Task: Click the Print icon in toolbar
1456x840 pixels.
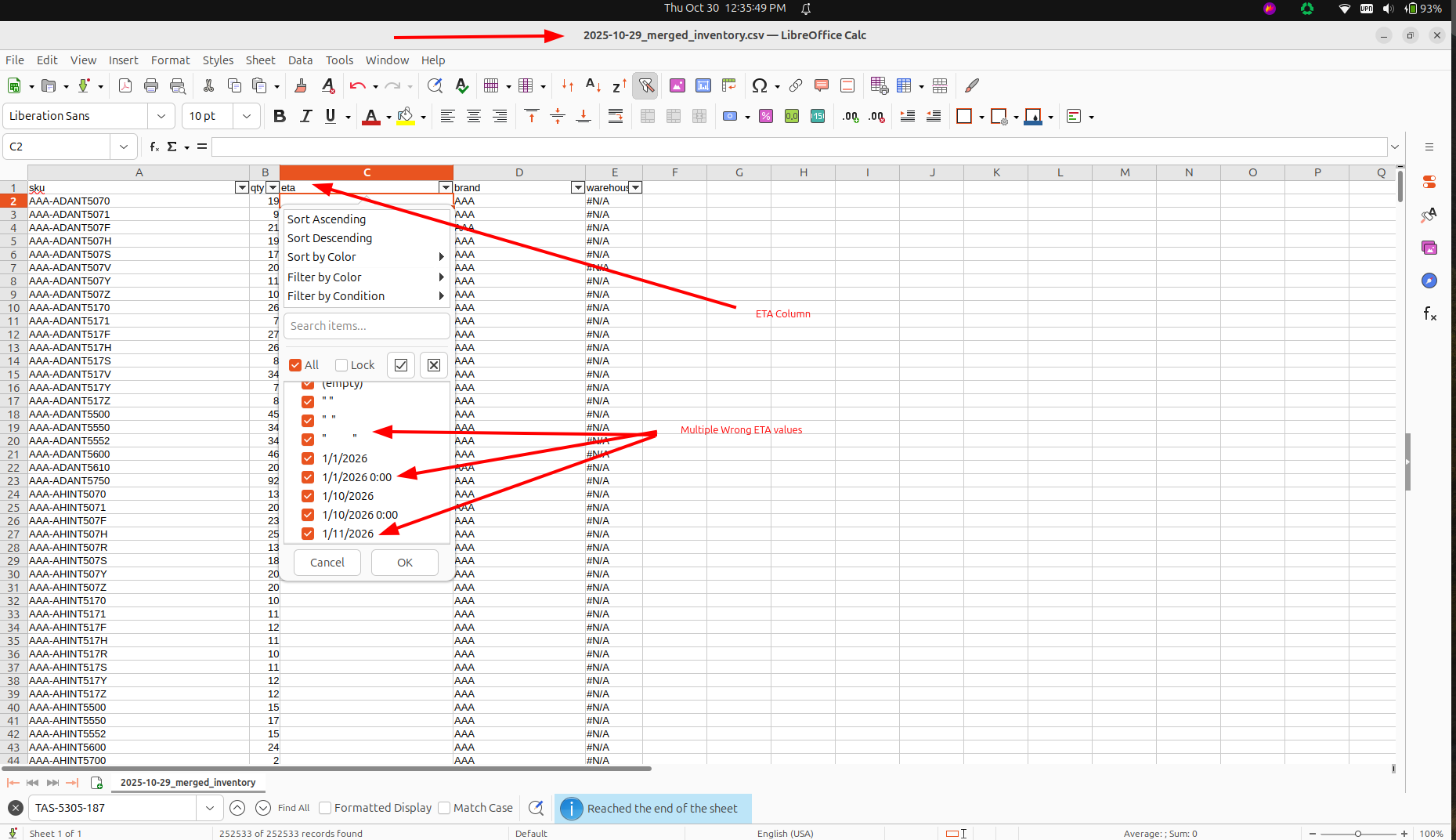Action: 151,85
